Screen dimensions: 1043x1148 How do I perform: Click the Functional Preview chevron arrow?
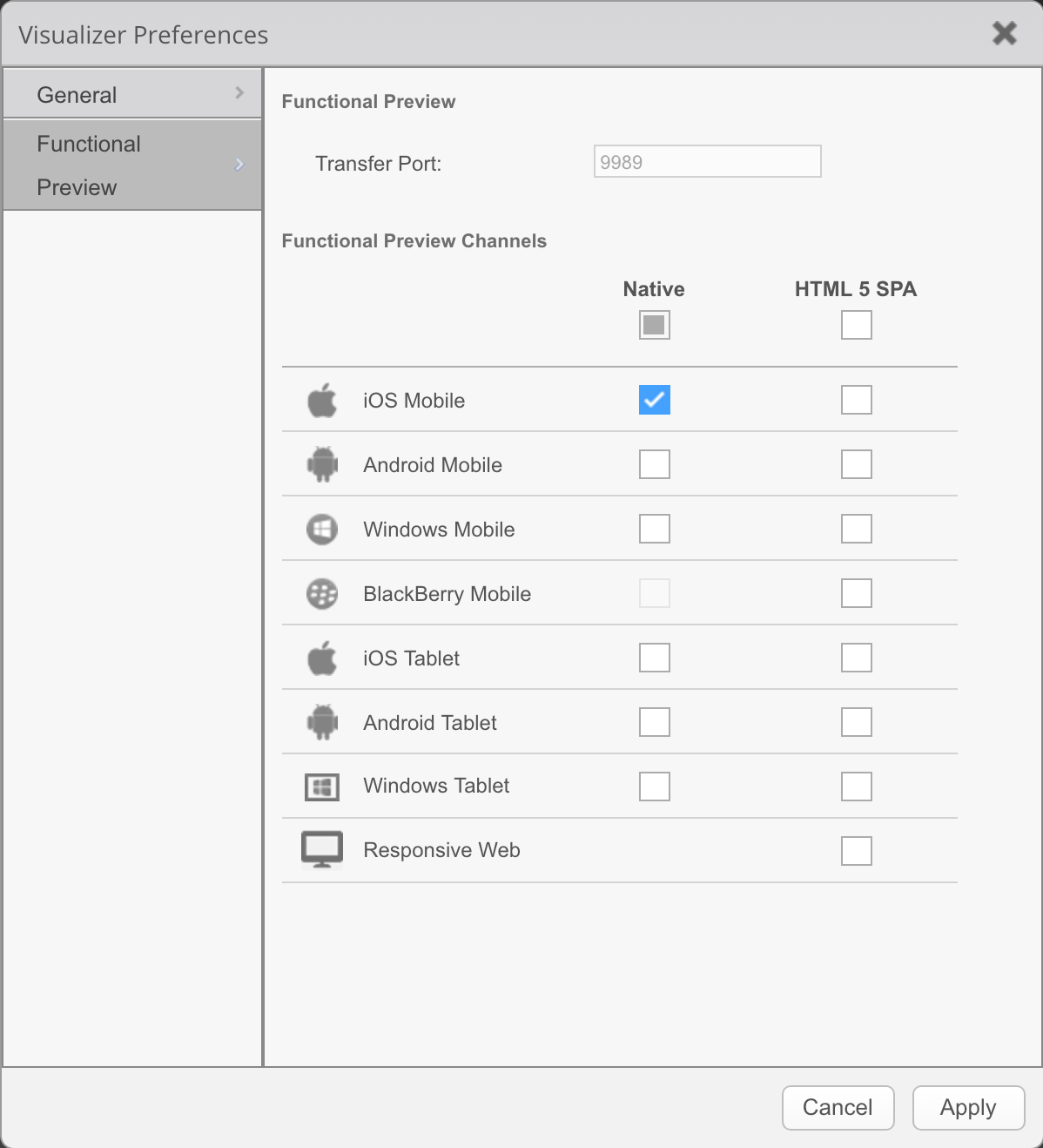pyautogui.click(x=239, y=165)
